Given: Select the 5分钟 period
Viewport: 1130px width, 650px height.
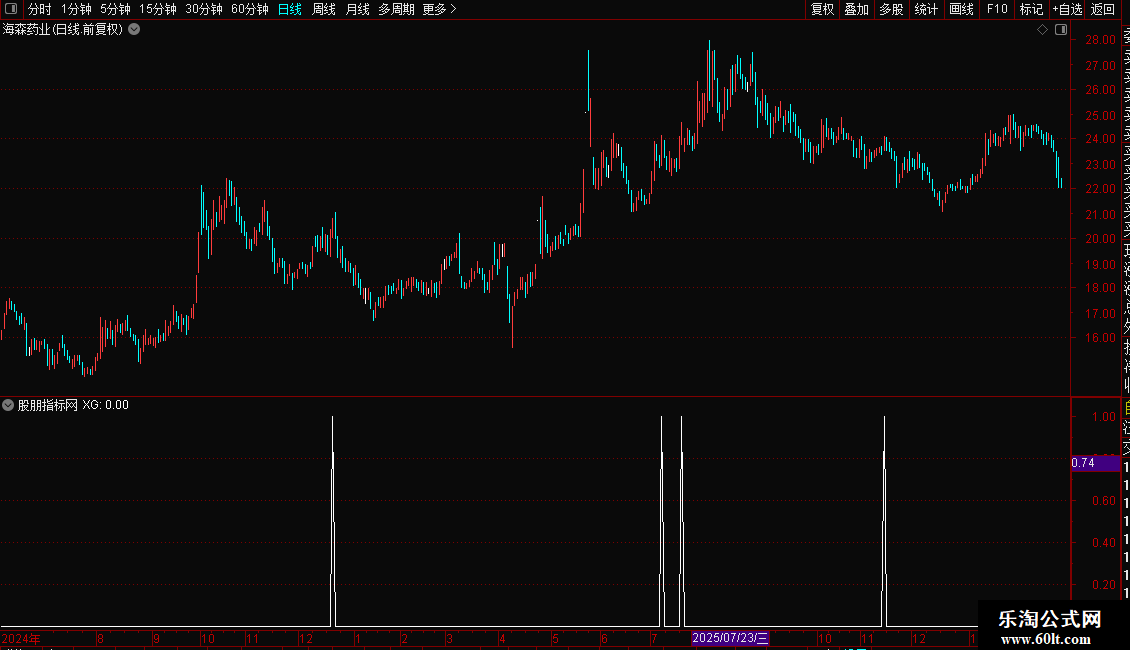Looking at the screenshot, I should click(115, 9).
